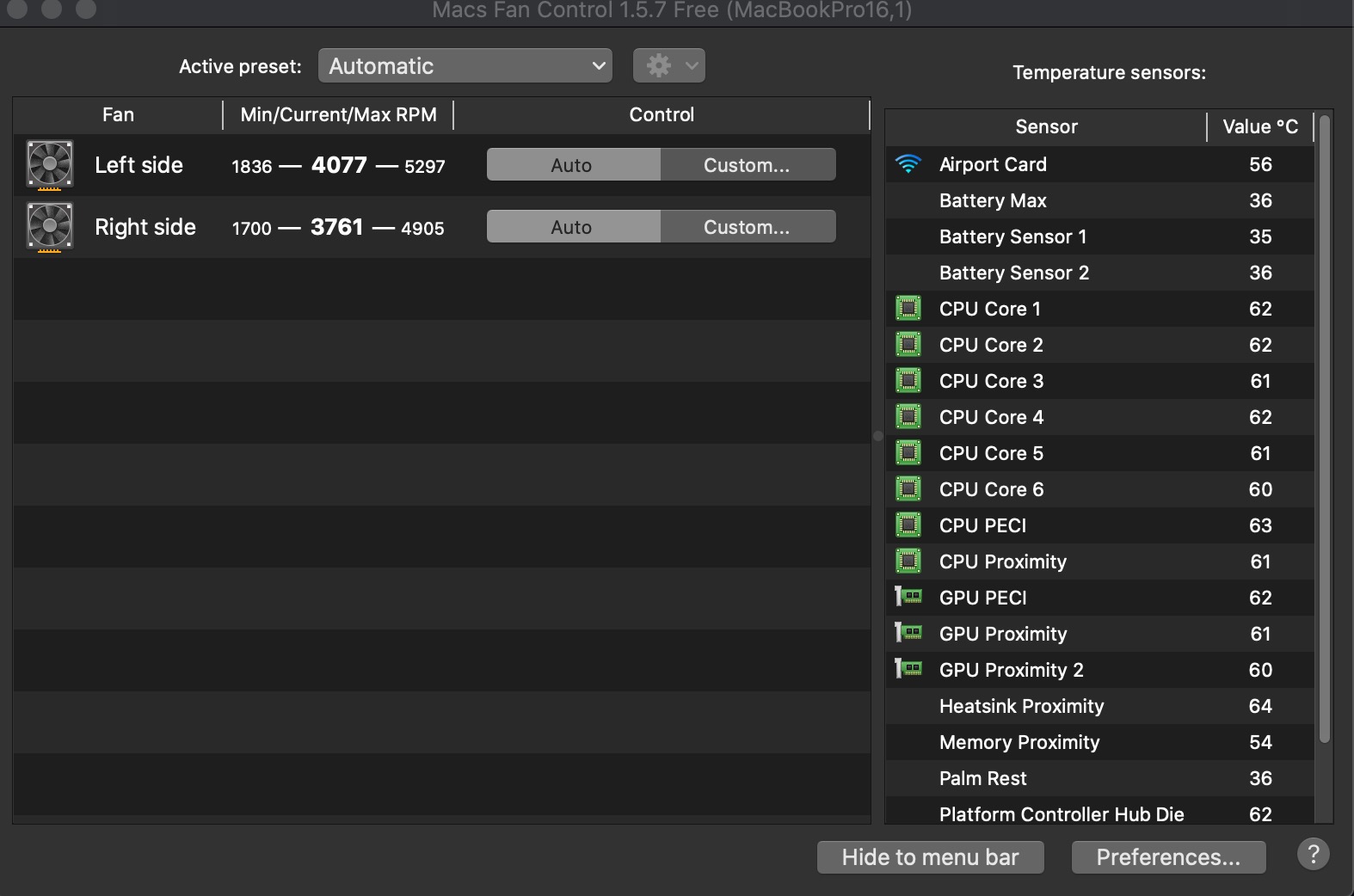Select the Battery Sensor 2 row
This screenshot has width=1354, height=896.
pyautogui.click(x=1099, y=272)
